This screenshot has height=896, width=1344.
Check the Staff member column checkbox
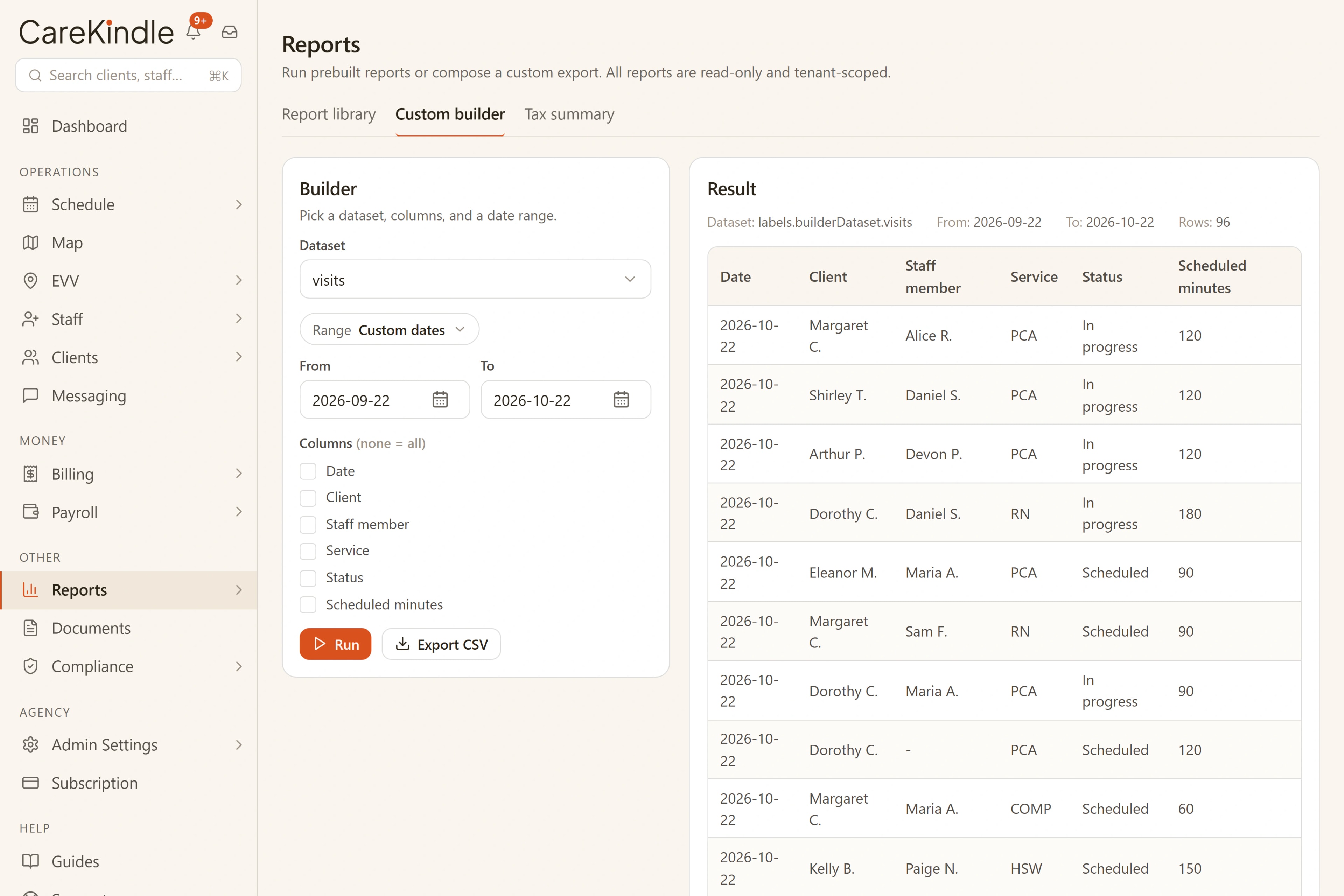308,525
